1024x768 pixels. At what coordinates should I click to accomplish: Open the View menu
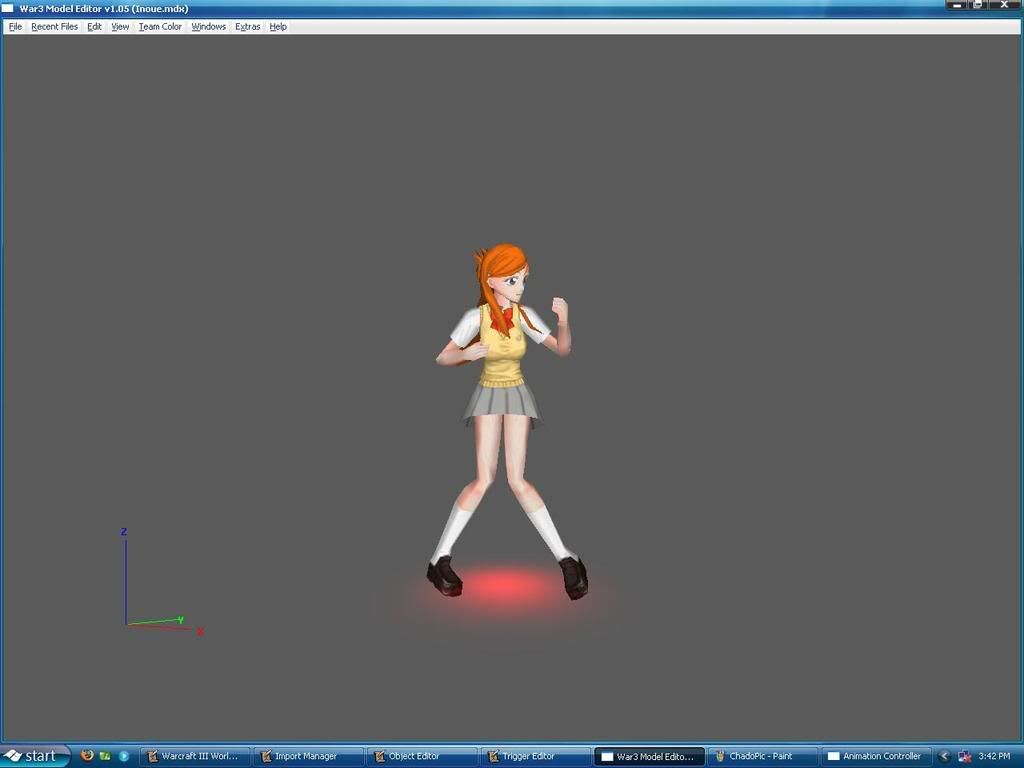tap(120, 27)
